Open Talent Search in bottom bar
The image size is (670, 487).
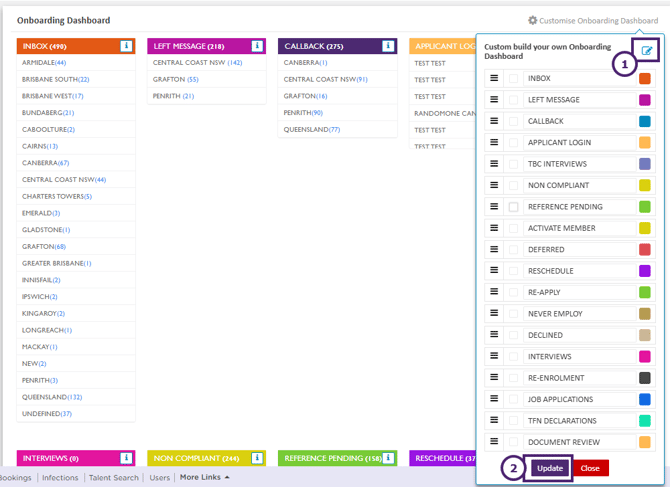114,478
